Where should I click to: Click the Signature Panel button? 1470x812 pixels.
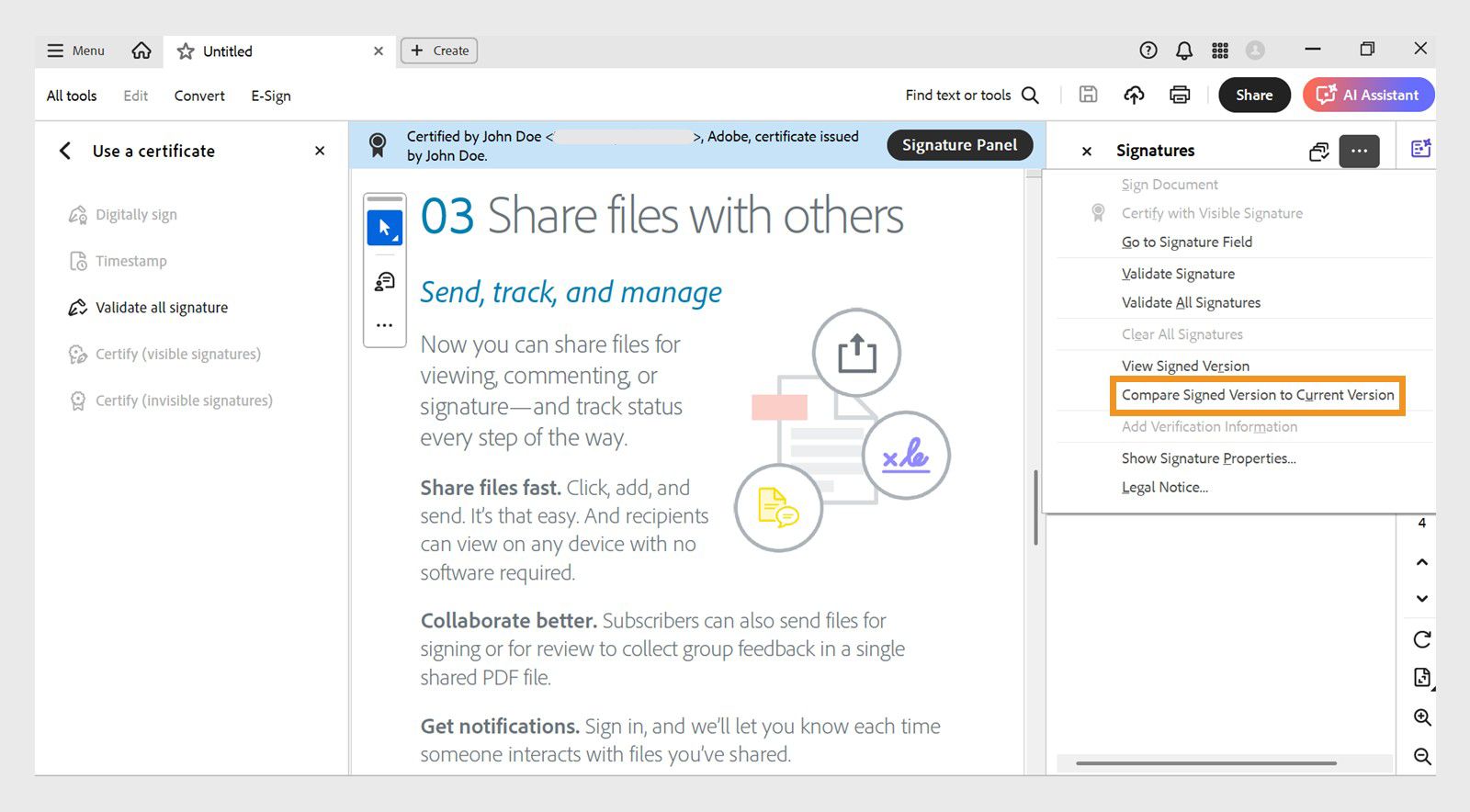(959, 145)
